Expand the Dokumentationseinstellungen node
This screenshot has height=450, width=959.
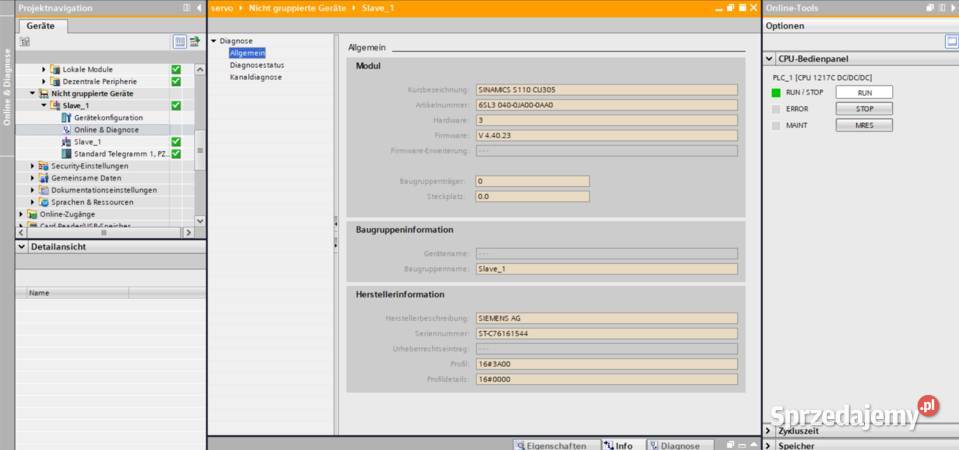click(x=32, y=190)
